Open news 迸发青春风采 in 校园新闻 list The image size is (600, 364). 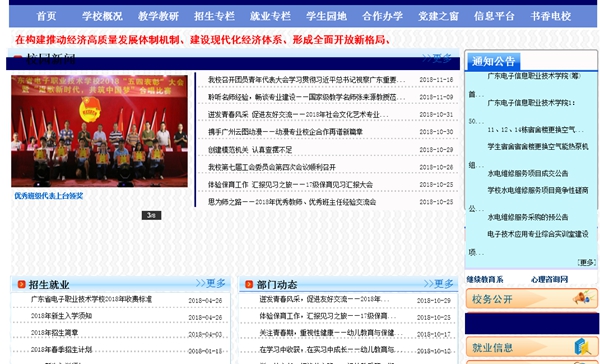298,114
